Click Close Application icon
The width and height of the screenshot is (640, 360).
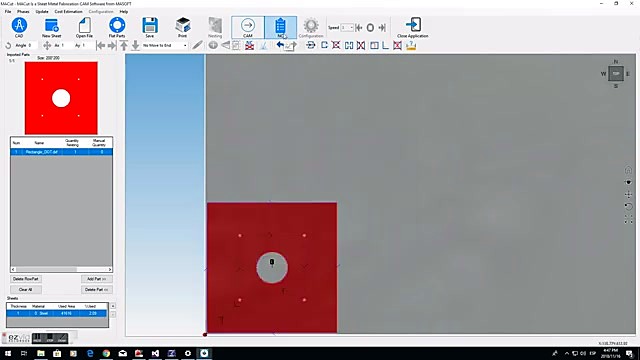413,27
